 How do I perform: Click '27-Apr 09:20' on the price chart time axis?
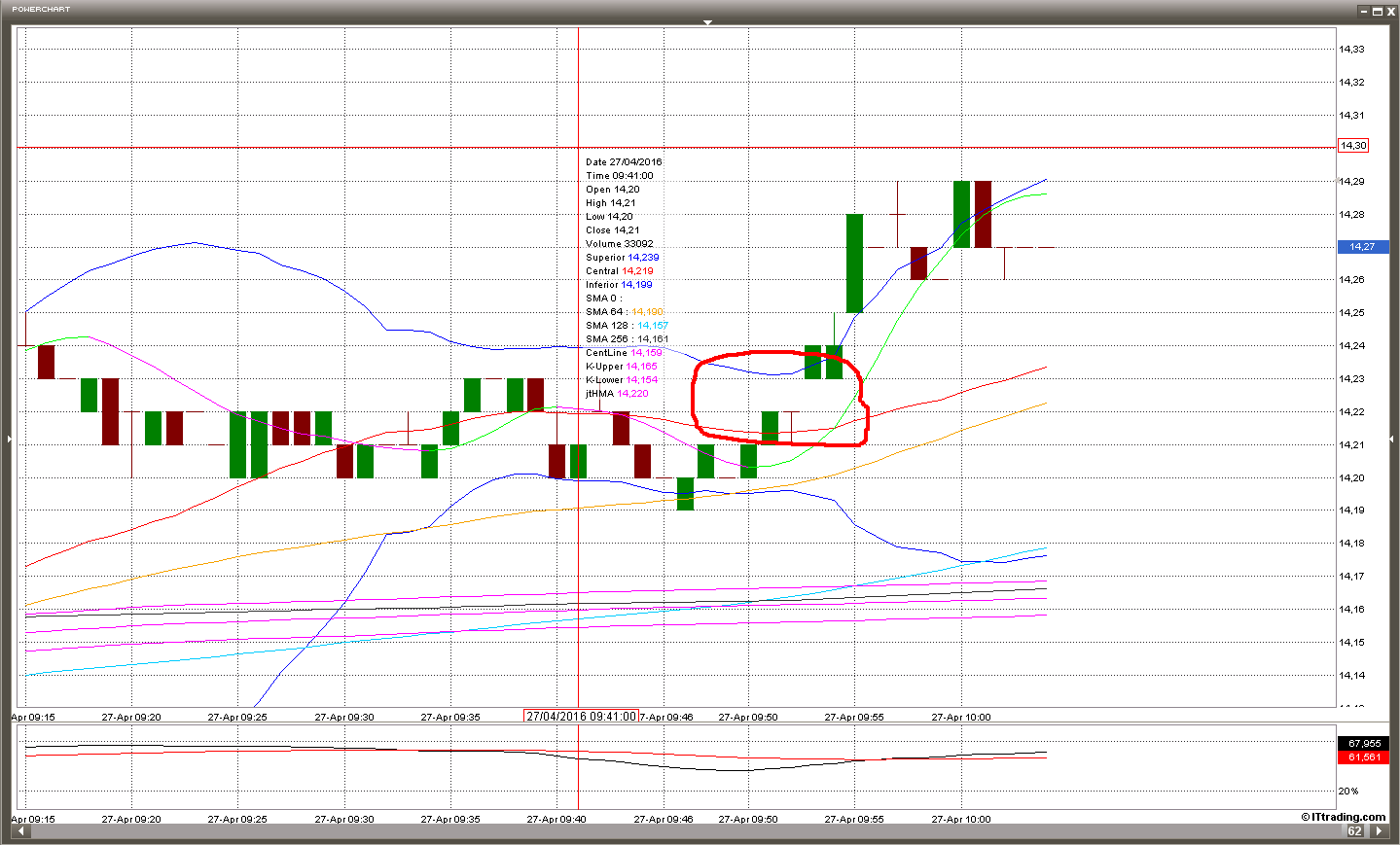pyautogui.click(x=131, y=717)
